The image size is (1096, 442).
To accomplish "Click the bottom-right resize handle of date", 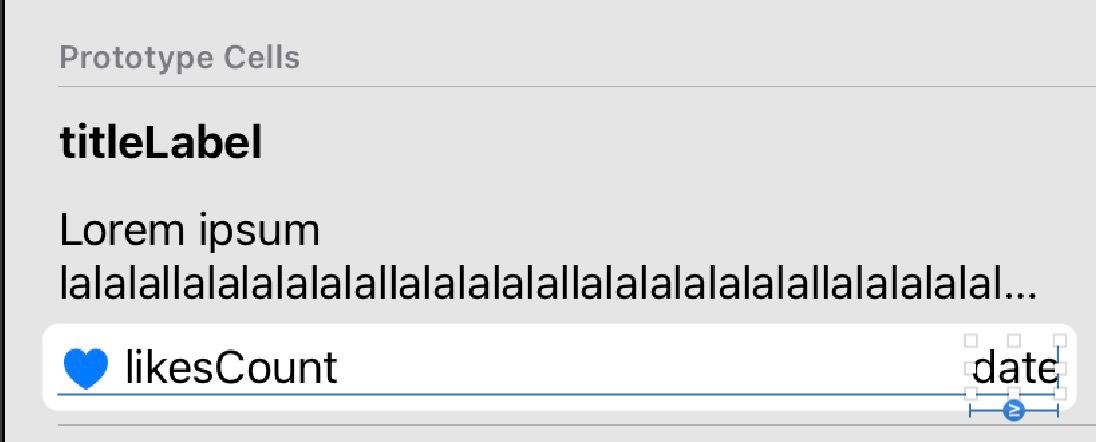I will (x=1060, y=394).
